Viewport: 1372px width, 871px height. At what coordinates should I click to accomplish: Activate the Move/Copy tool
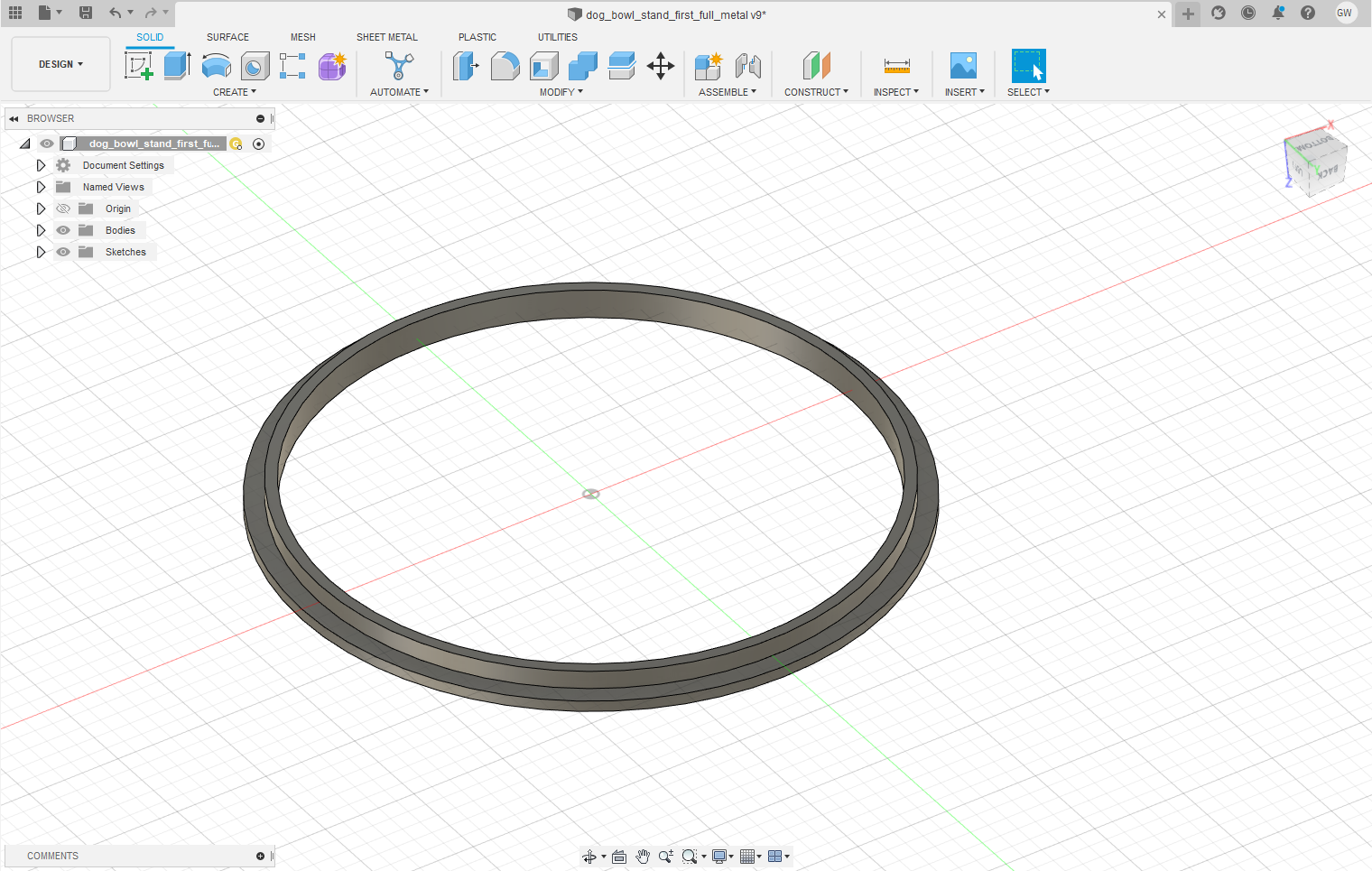coord(661,66)
